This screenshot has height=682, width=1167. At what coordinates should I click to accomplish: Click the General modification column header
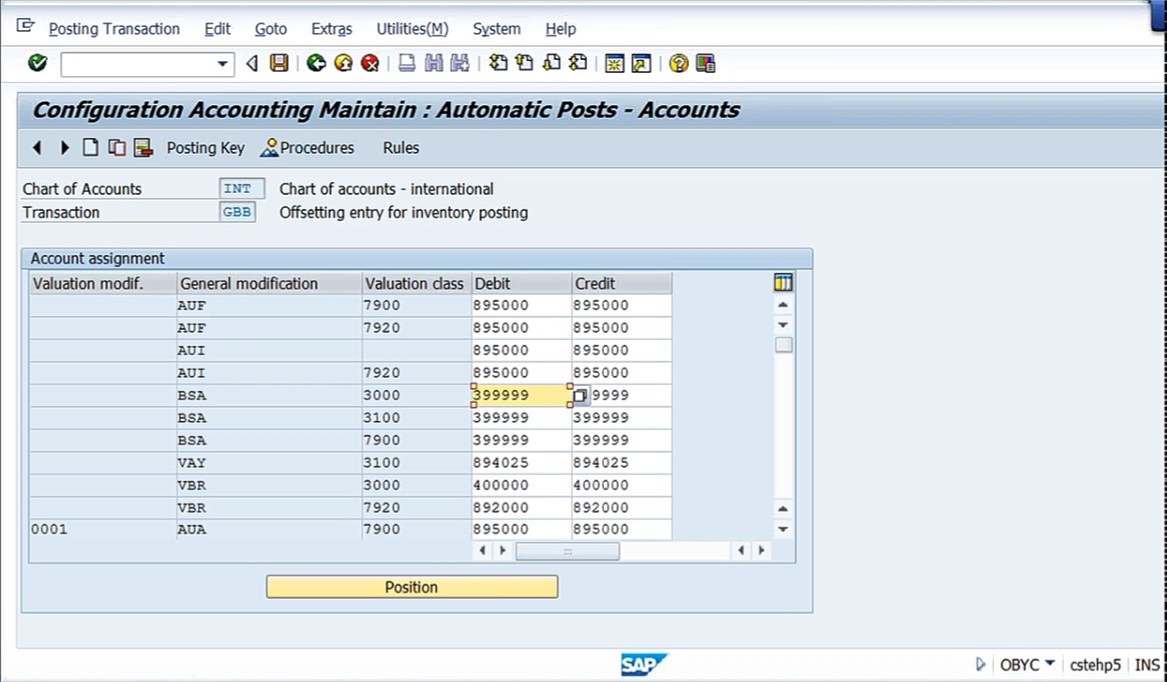pos(269,283)
